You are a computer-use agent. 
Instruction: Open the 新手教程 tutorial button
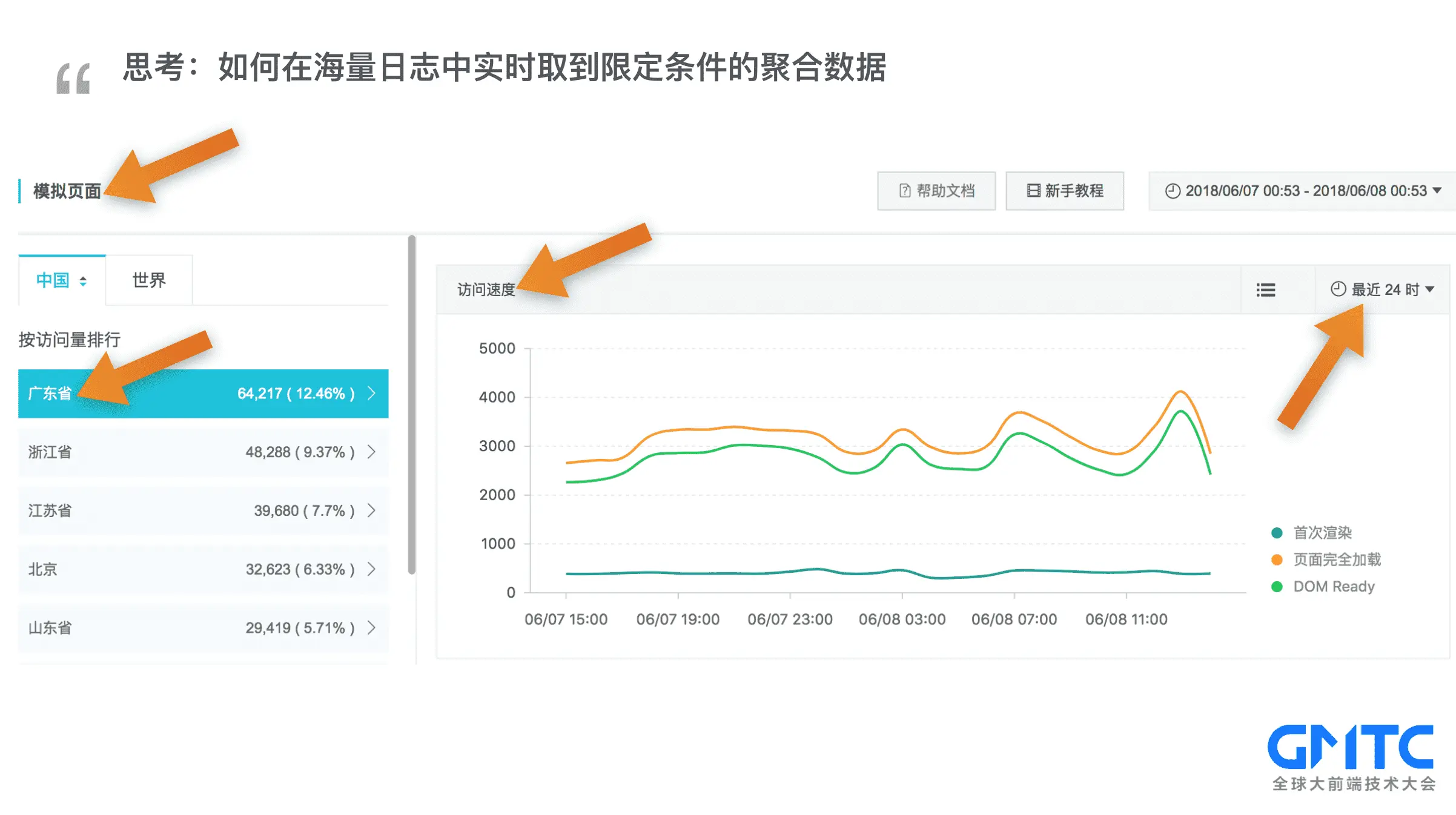1064,191
